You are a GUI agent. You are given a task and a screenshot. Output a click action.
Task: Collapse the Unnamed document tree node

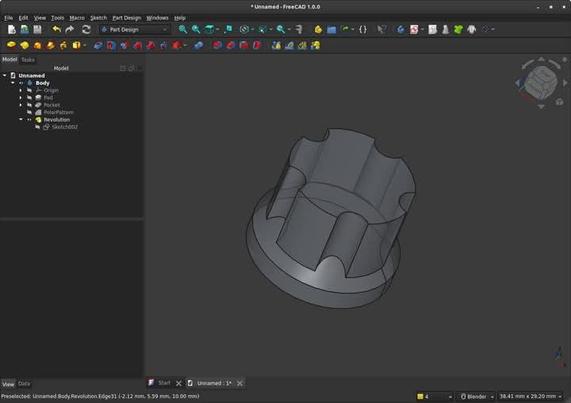point(5,75)
